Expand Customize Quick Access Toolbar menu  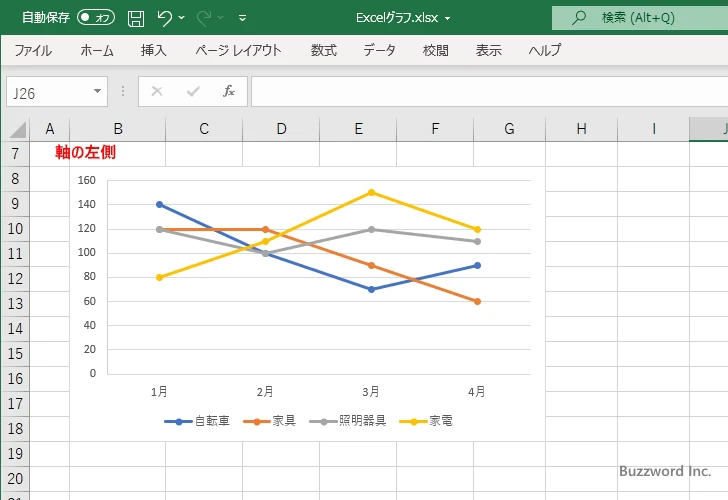242,18
